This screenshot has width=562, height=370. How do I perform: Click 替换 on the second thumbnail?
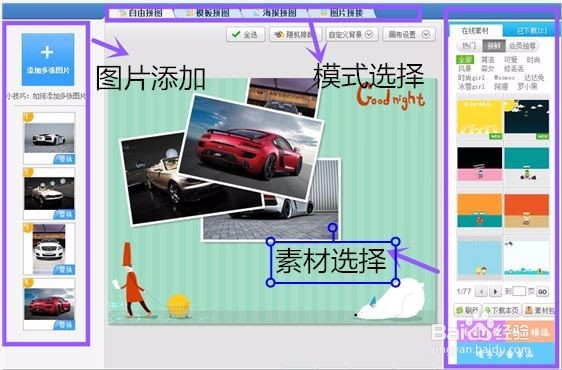click(65, 214)
